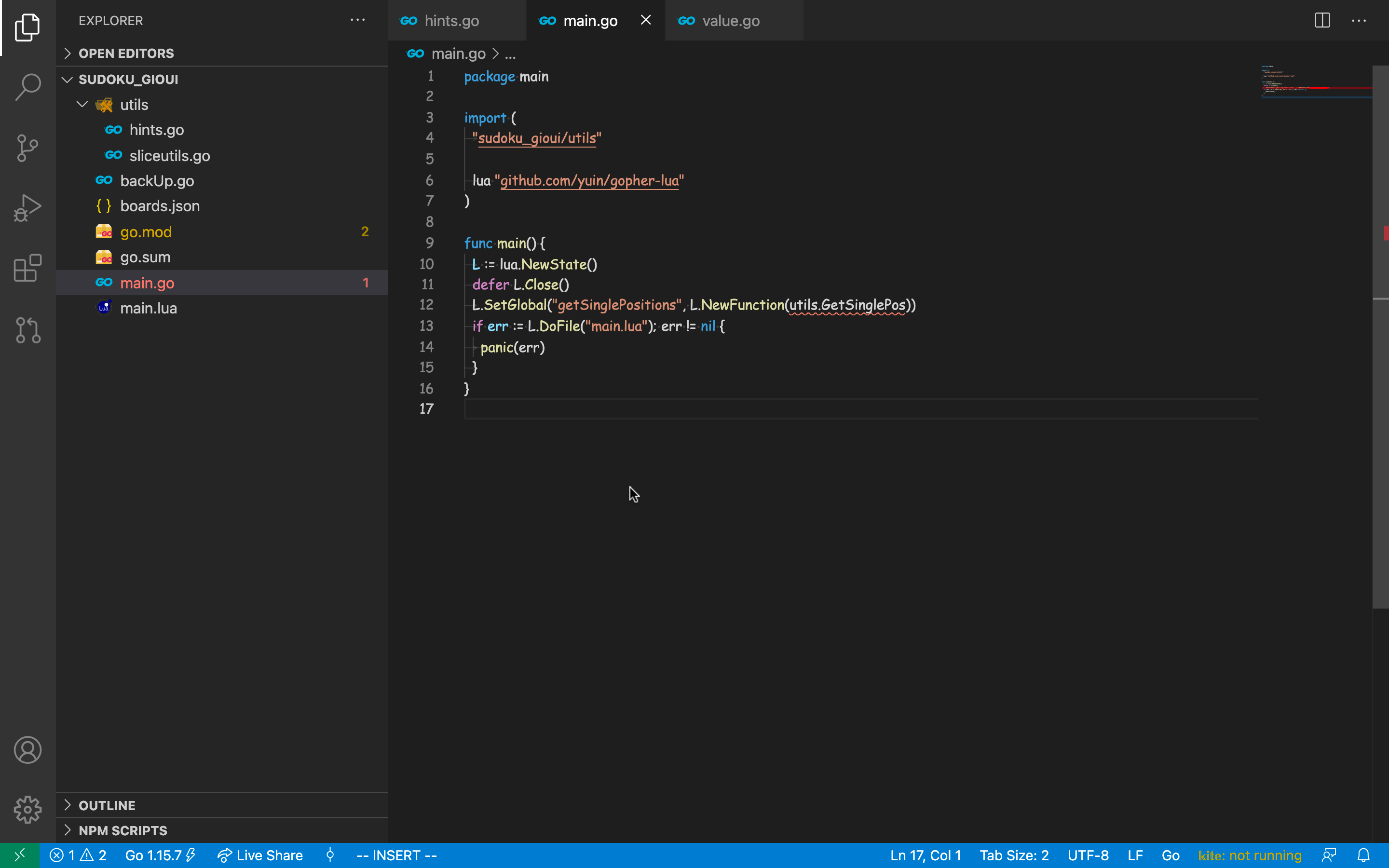The height and width of the screenshot is (868, 1389).
Task: Click 'package main' on line 1
Action: pos(506,76)
